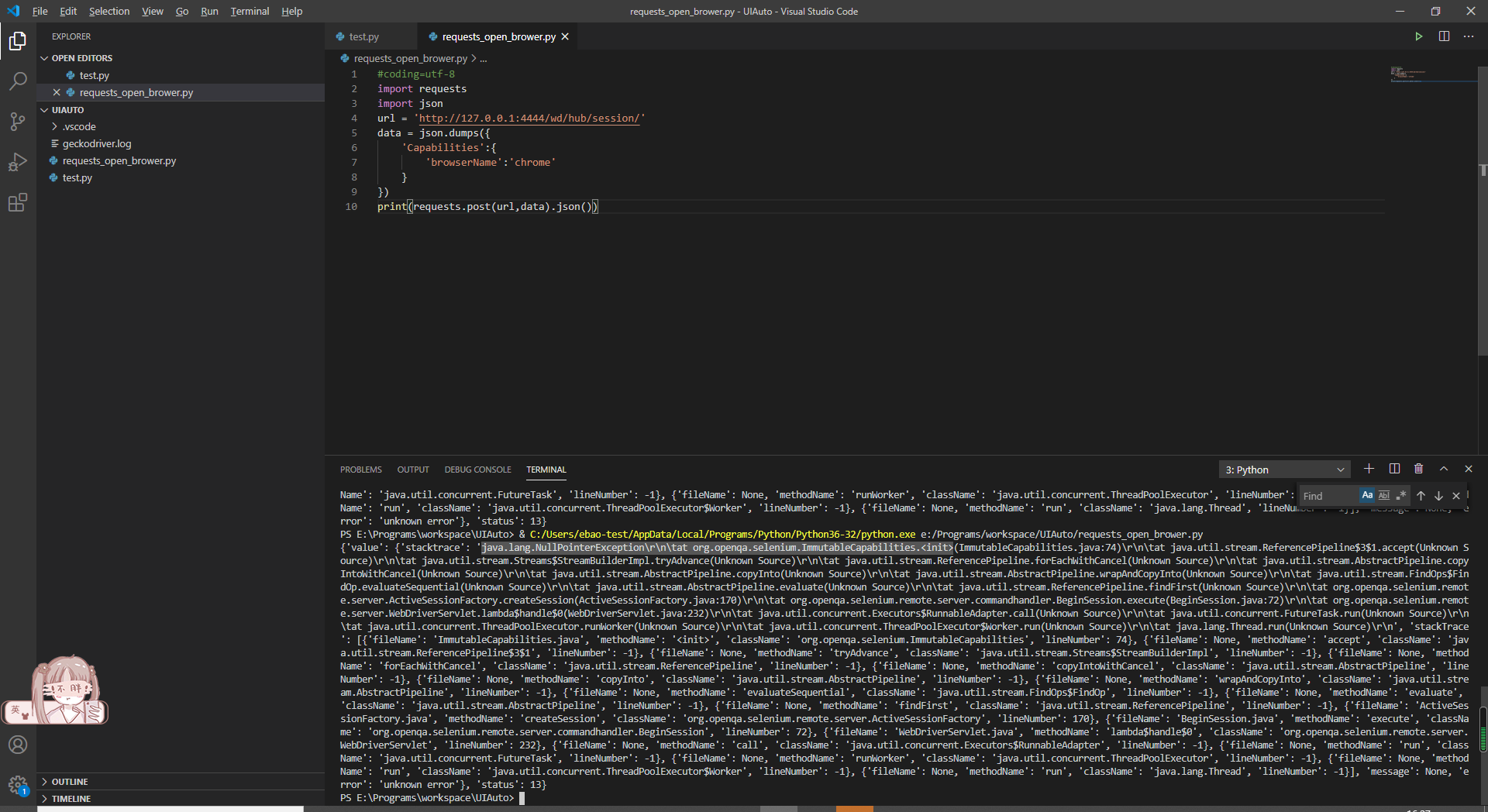Expand the .vscode folder

click(181, 126)
